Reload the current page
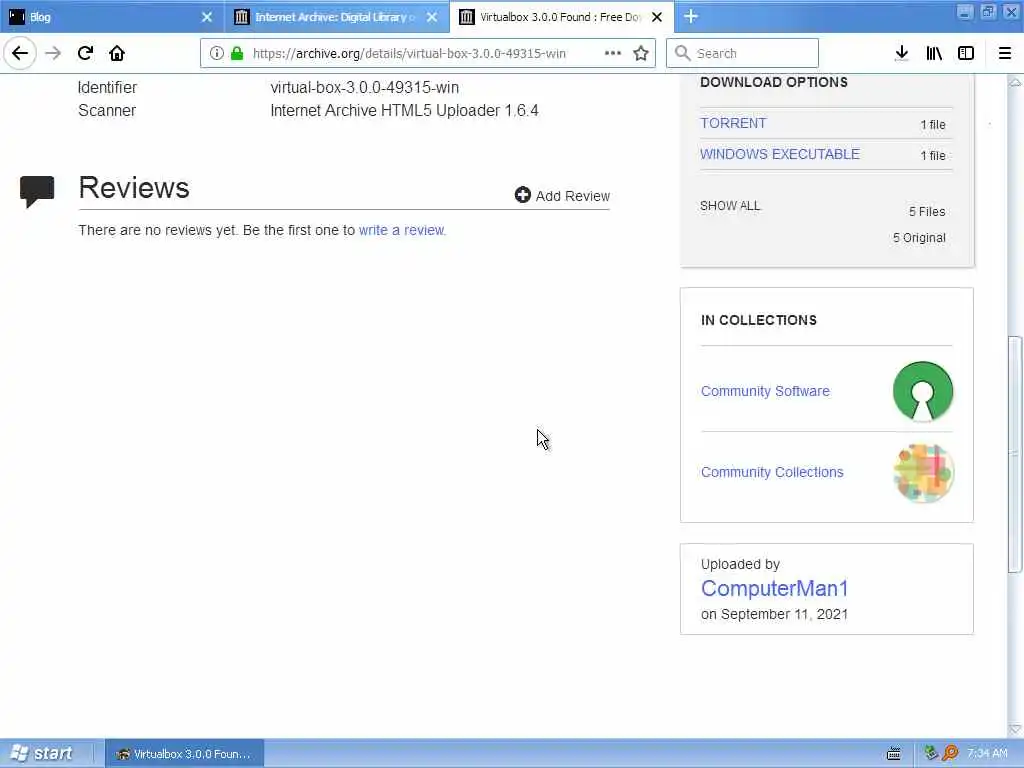This screenshot has height=768, width=1024. (x=86, y=53)
